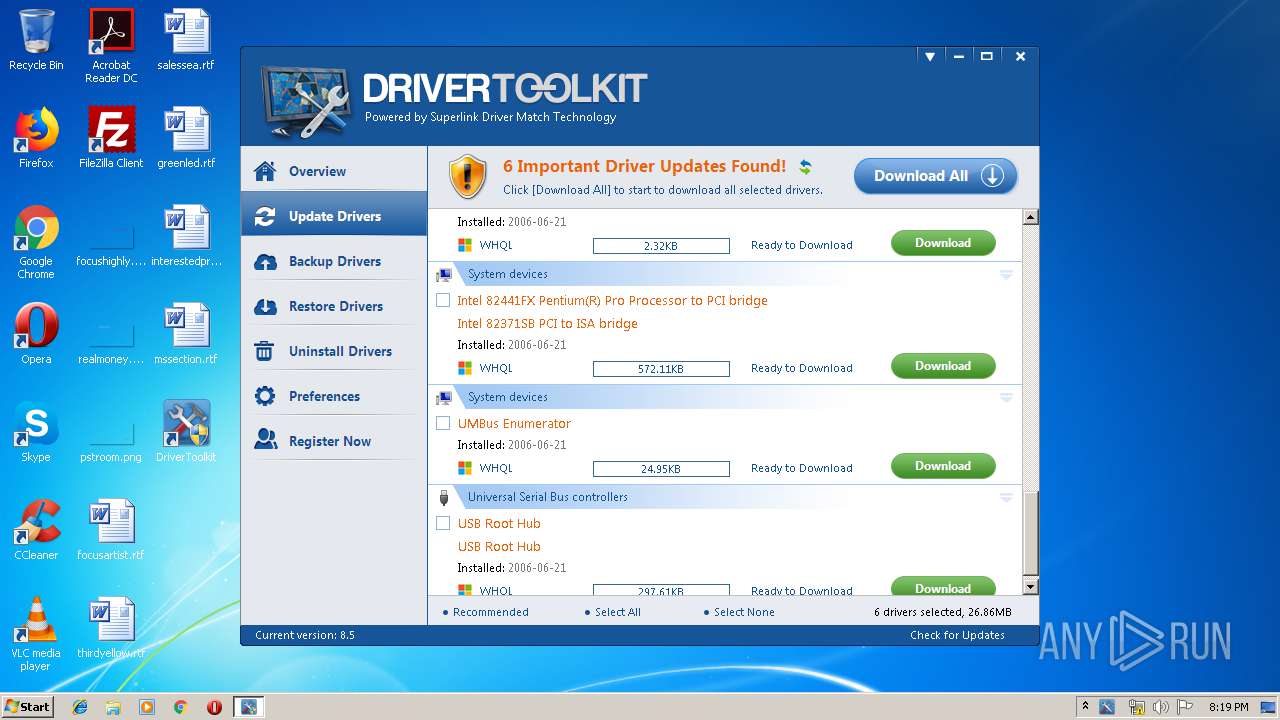
Task: Select Update Drivers tab
Action: click(334, 216)
